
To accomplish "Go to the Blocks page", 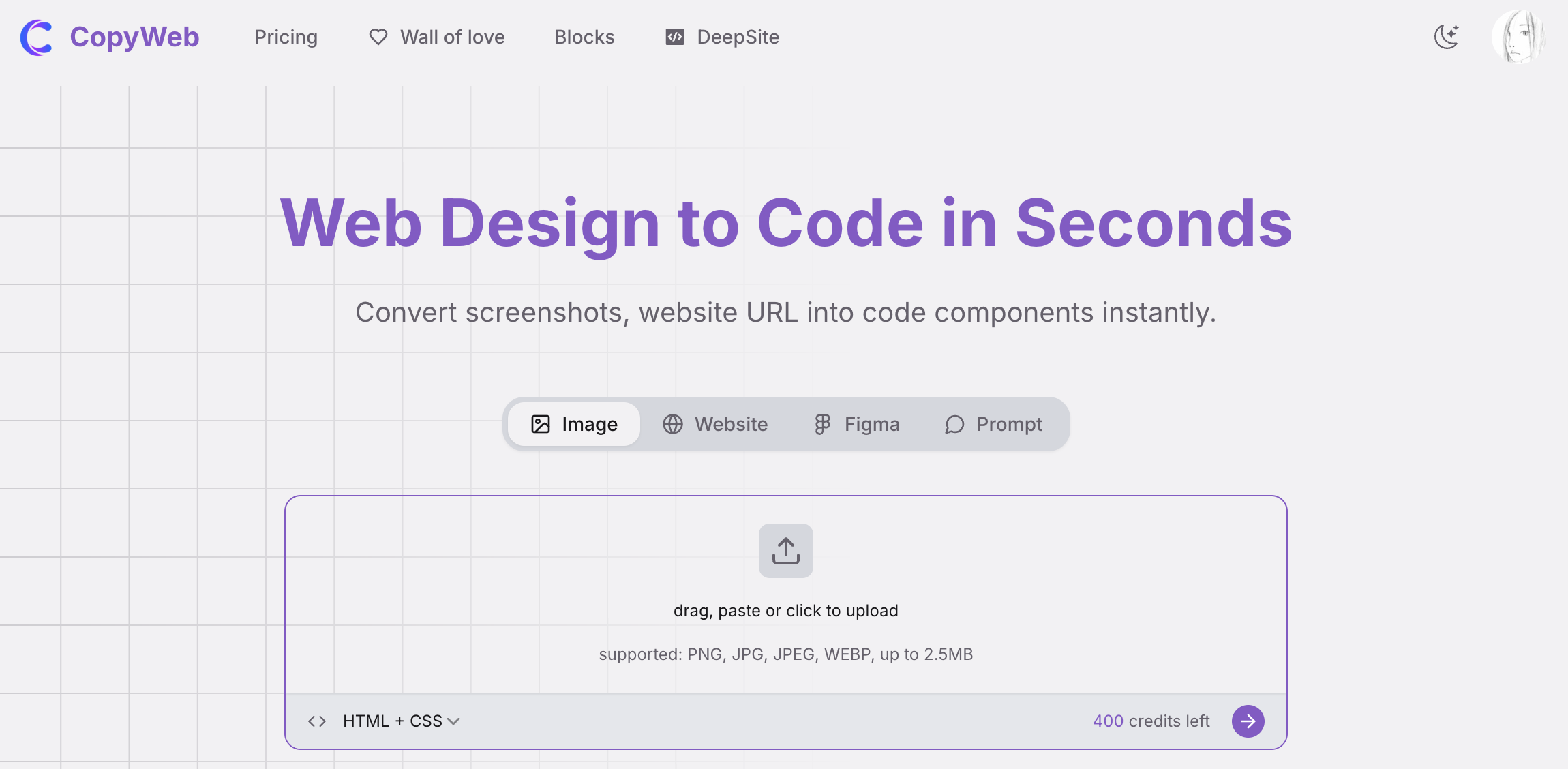I will click(x=584, y=37).
